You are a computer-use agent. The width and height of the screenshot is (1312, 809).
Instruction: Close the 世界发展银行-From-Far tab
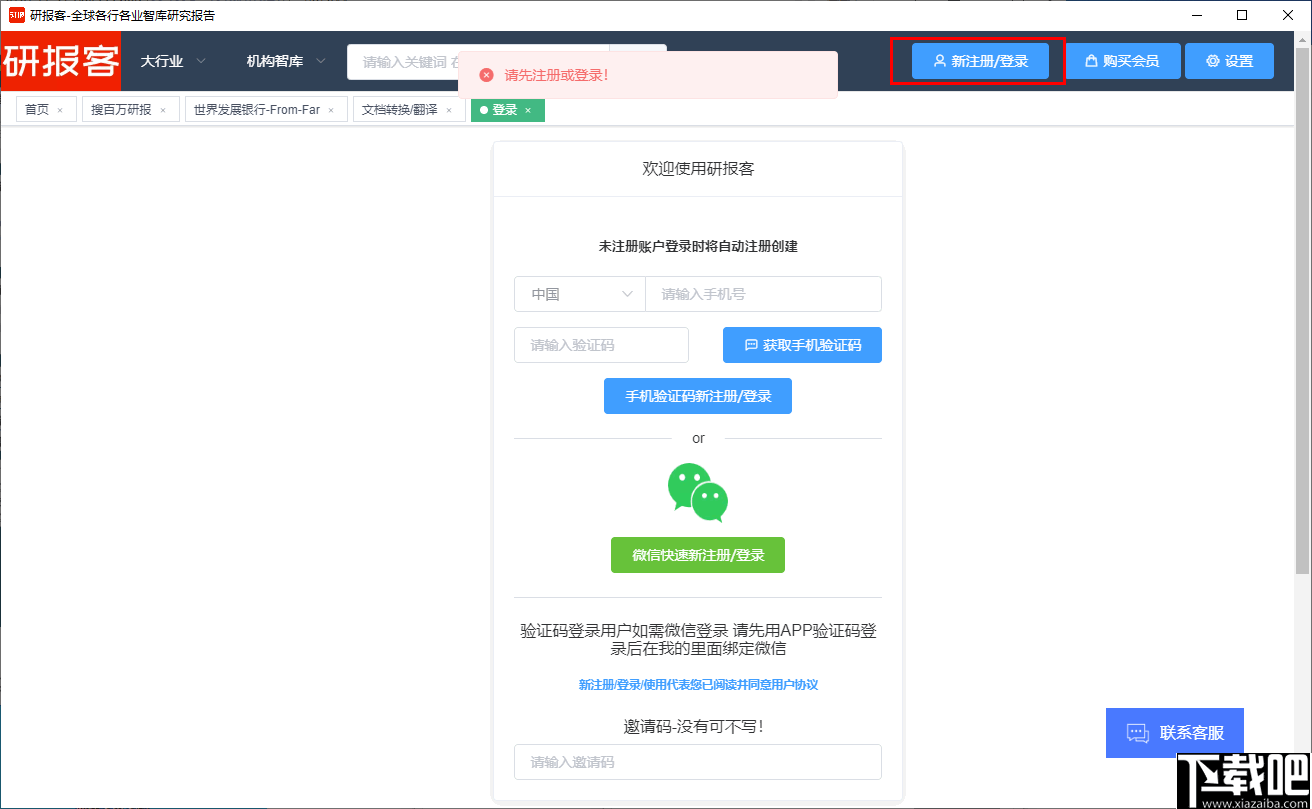[330, 109]
